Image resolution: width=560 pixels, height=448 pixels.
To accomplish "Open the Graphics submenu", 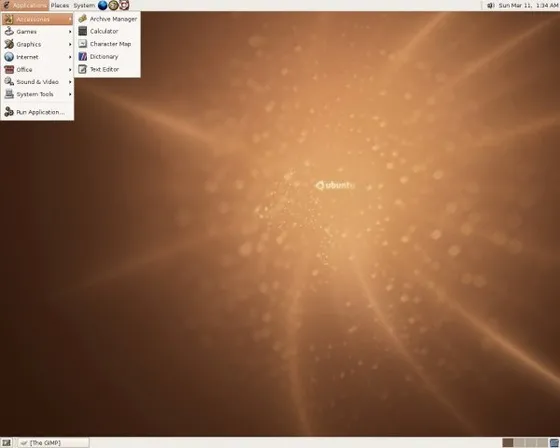I will click(37, 44).
